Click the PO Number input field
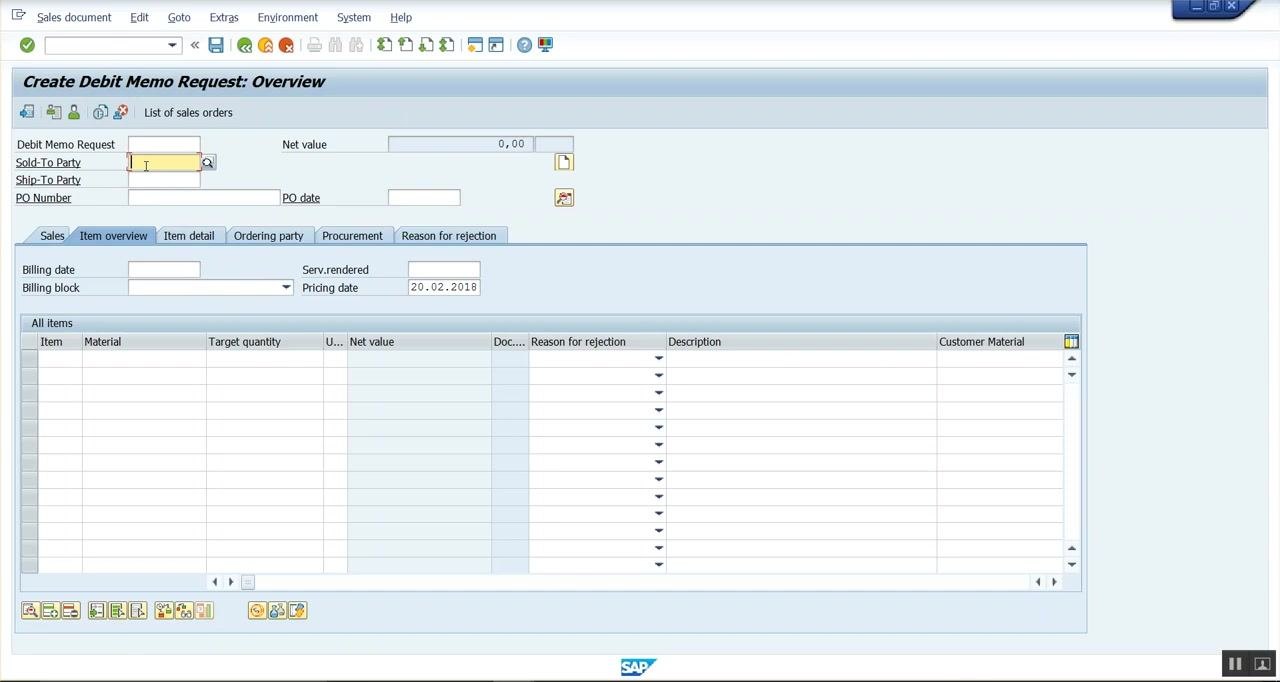The width and height of the screenshot is (1280, 682). pyautogui.click(x=204, y=198)
